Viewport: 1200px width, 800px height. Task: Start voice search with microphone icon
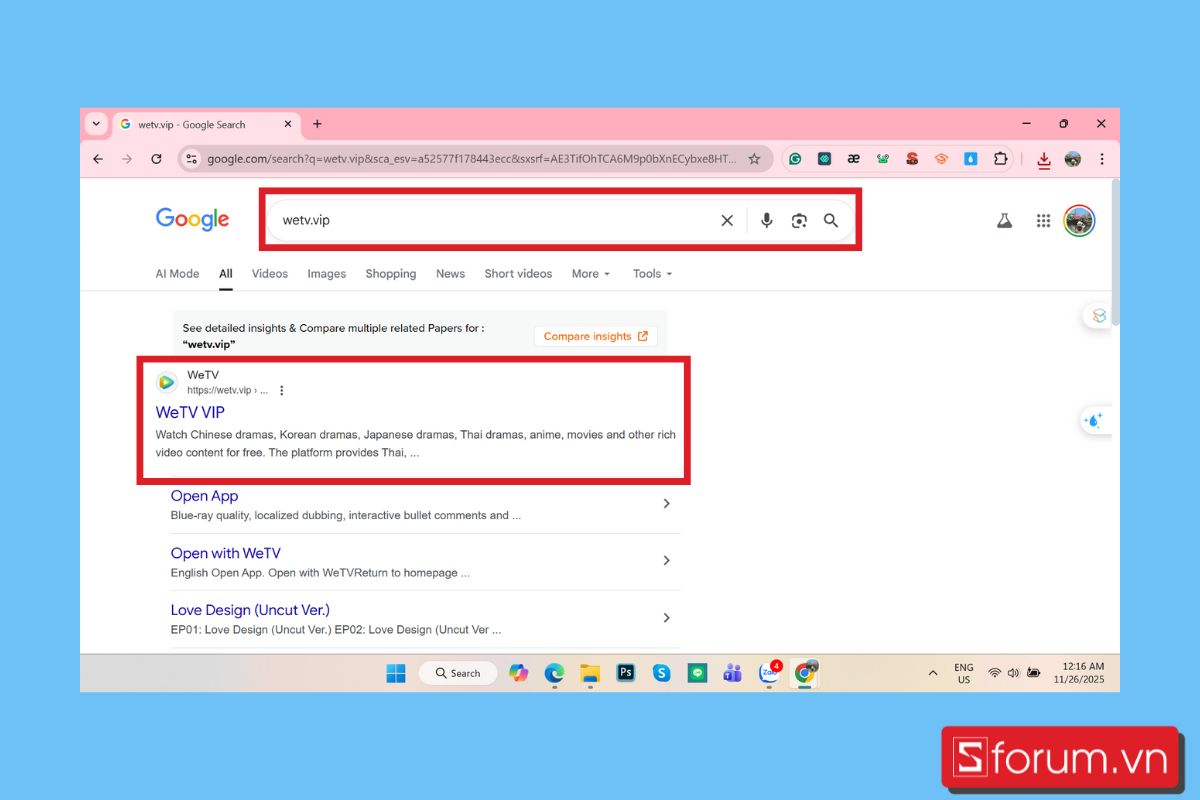(x=767, y=221)
